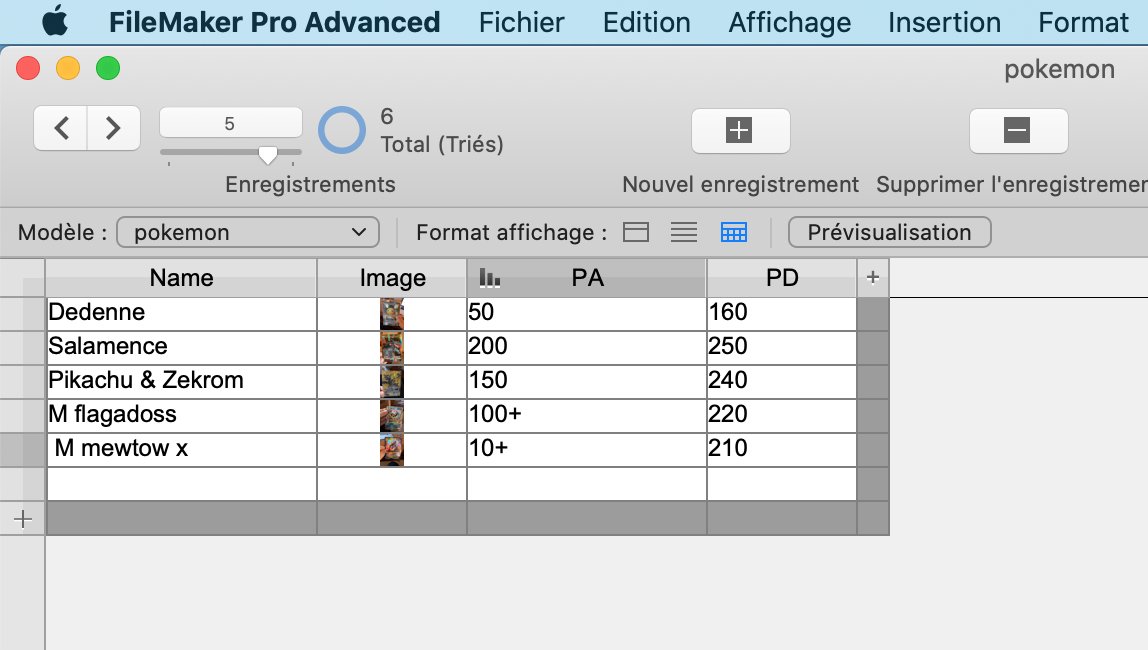Select the Salamence name cell
Viewport: 1148px width, 650px height.
pyautogui.click(x=182, y=348)
